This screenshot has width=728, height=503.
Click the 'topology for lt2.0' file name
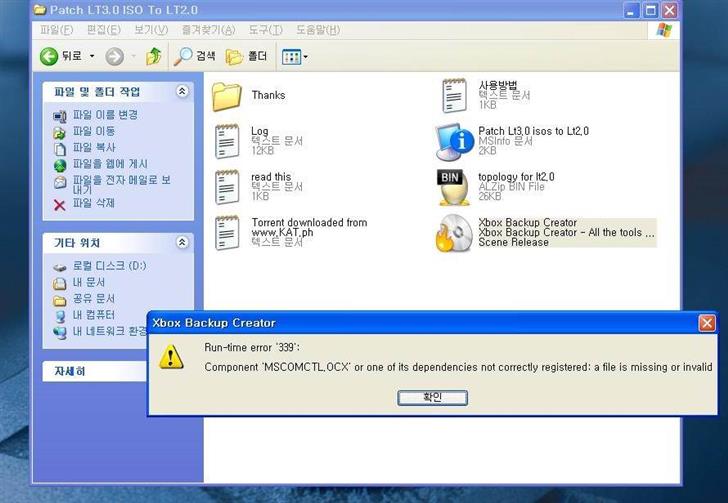pyautogui.click(x=516, y=176)
